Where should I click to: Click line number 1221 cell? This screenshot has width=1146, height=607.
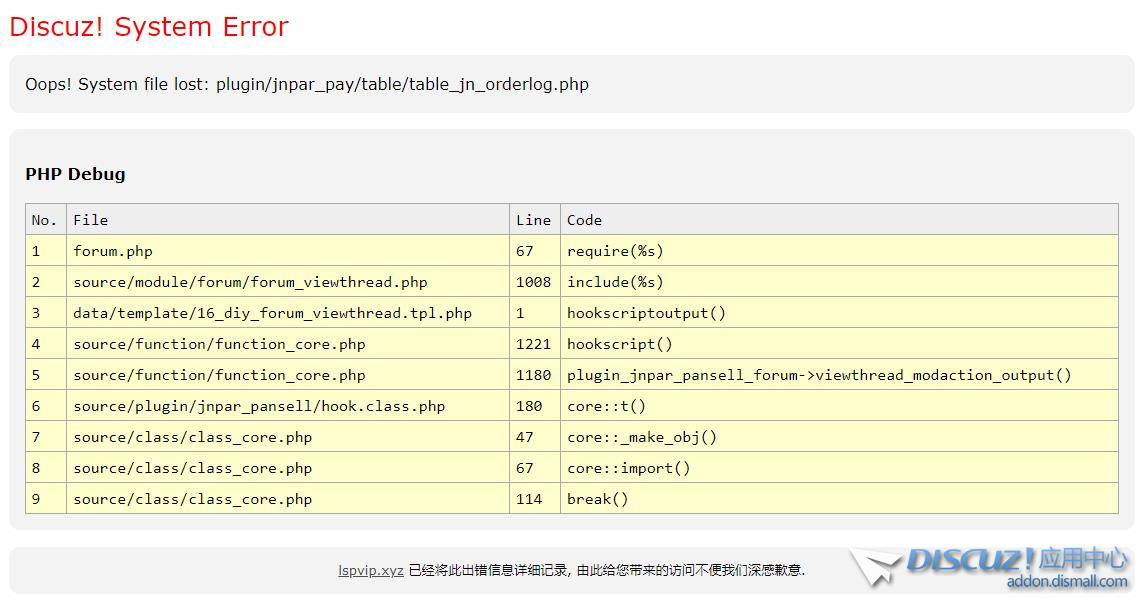[x=533, y=344]
